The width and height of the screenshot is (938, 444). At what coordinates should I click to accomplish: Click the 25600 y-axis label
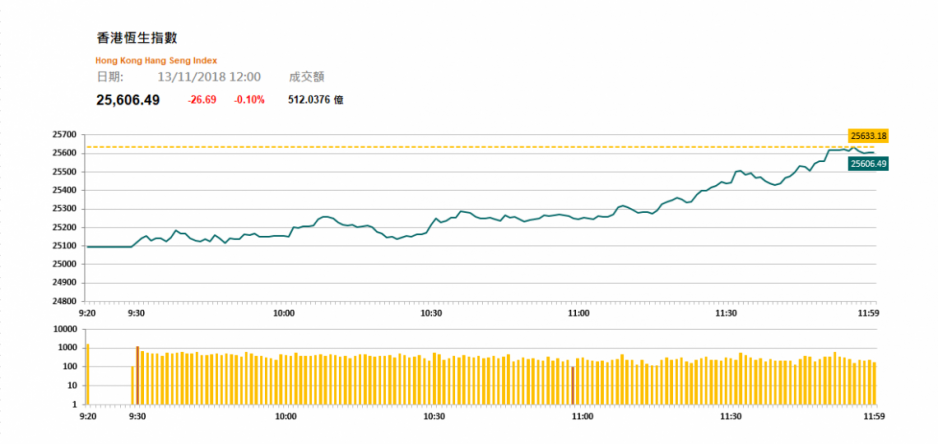66,153
